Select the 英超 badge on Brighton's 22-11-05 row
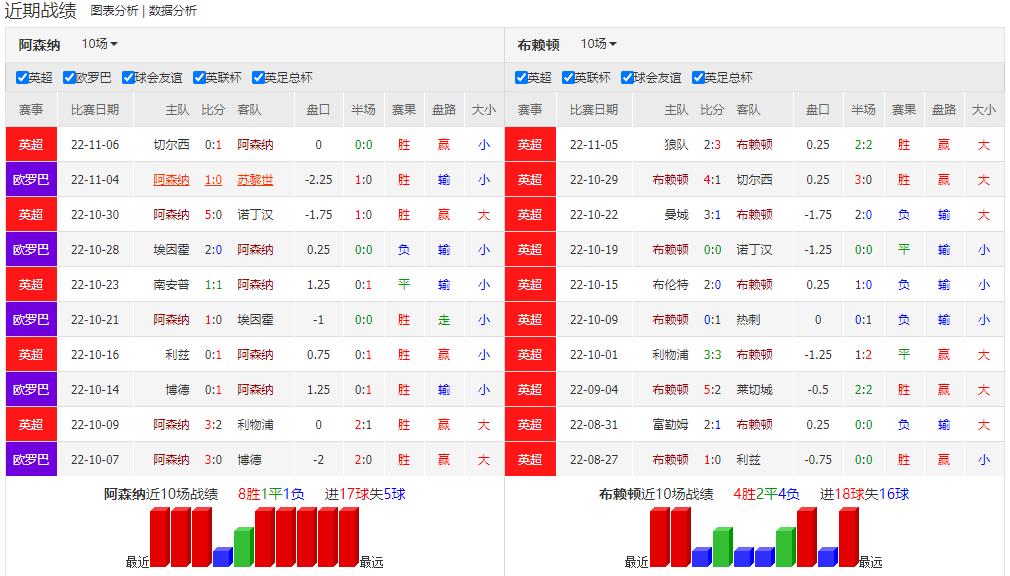 tap(531, 143)
